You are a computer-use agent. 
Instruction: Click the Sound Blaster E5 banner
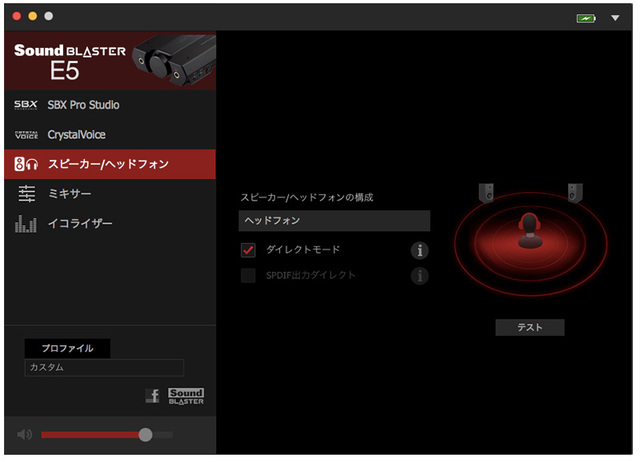click(x=110, y=61)
